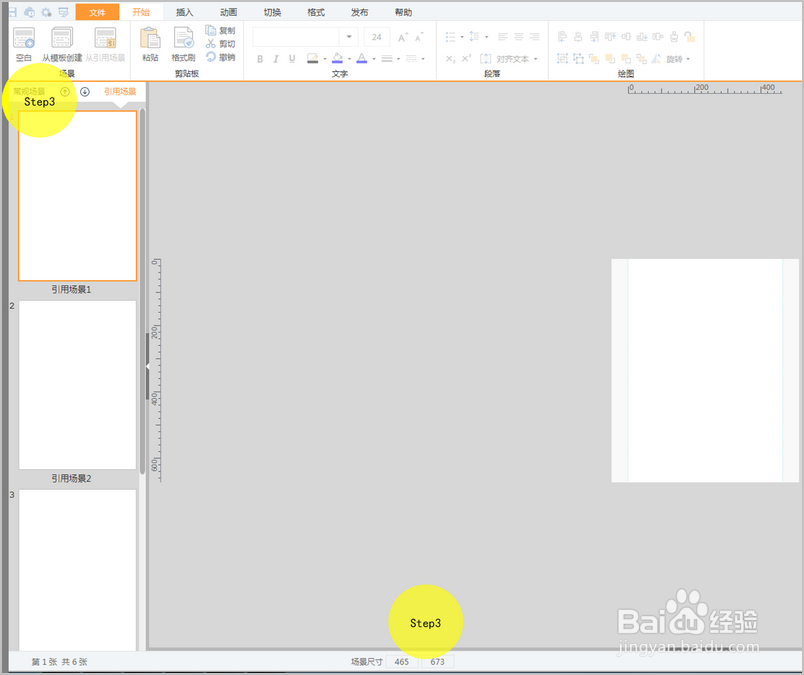Screen dimensions: 804x675
Task: Open fill color dropdown arrow
Action: coord(349,59)
